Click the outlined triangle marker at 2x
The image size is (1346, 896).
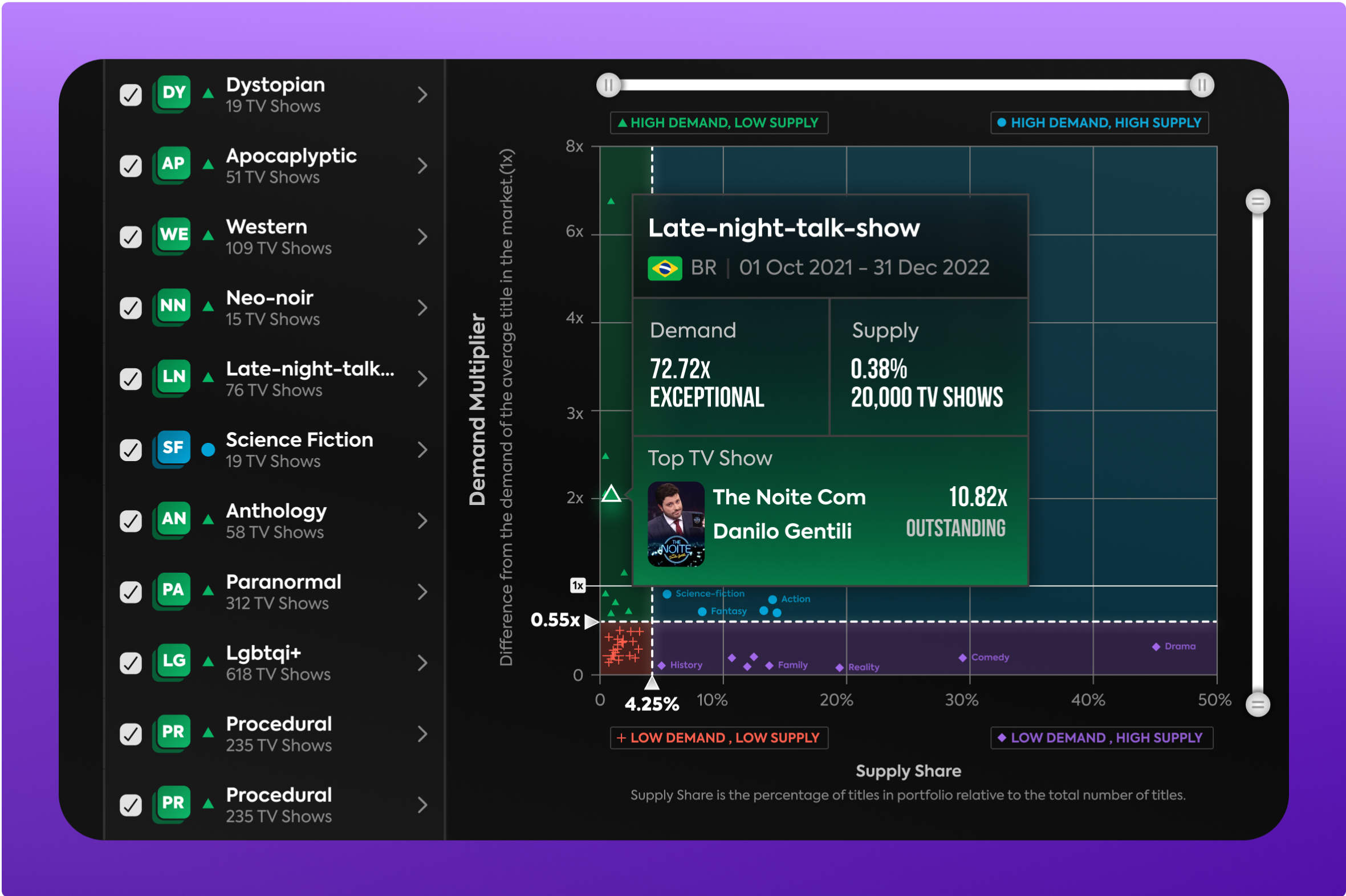click(611, 494)
